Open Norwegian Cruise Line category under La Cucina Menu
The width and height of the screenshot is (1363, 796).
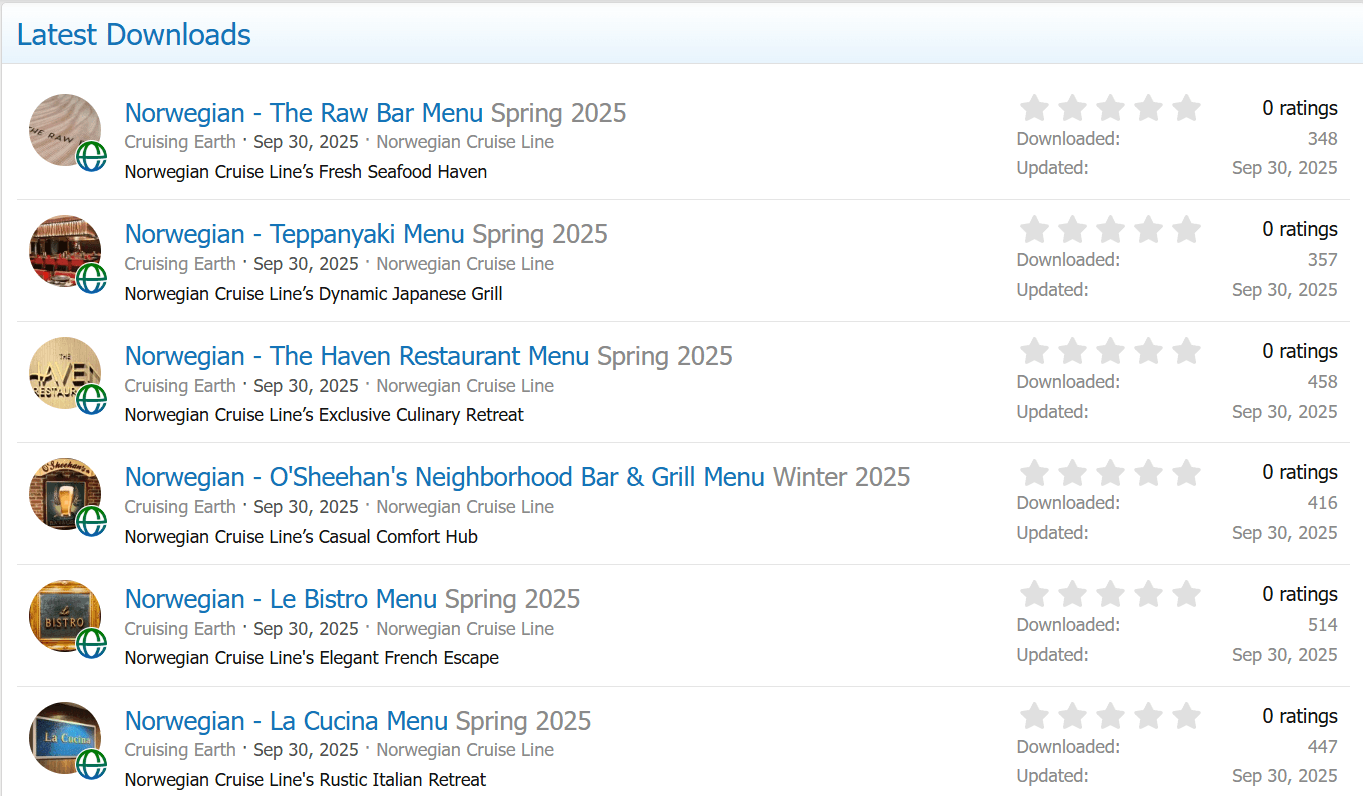tap(465, 750)
